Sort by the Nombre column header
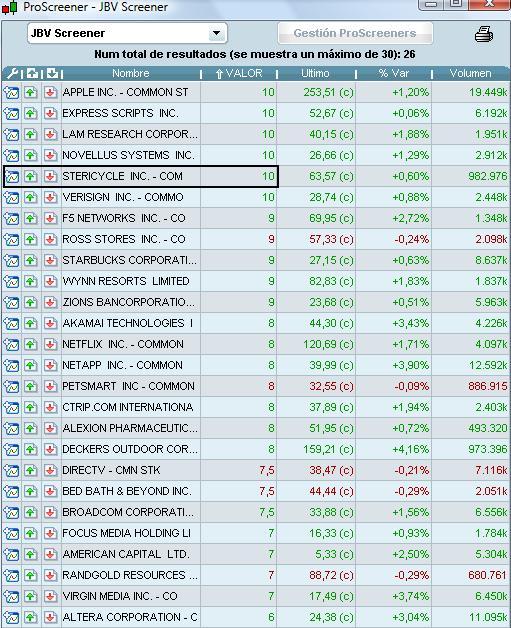This screenshot has height=628, width=511. click(x=131, y=73)
